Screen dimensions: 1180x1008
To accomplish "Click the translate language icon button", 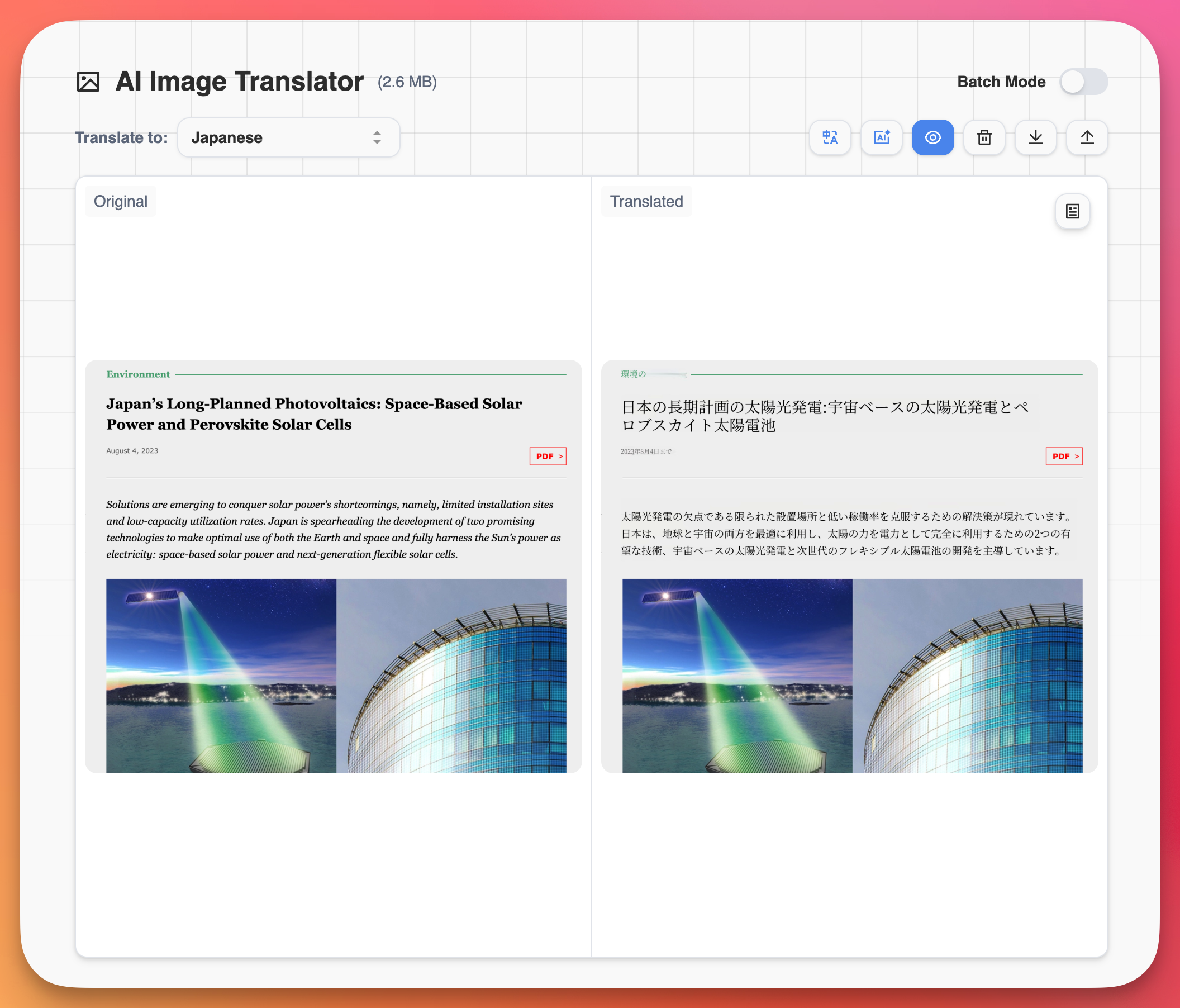I will coord(830,137).
